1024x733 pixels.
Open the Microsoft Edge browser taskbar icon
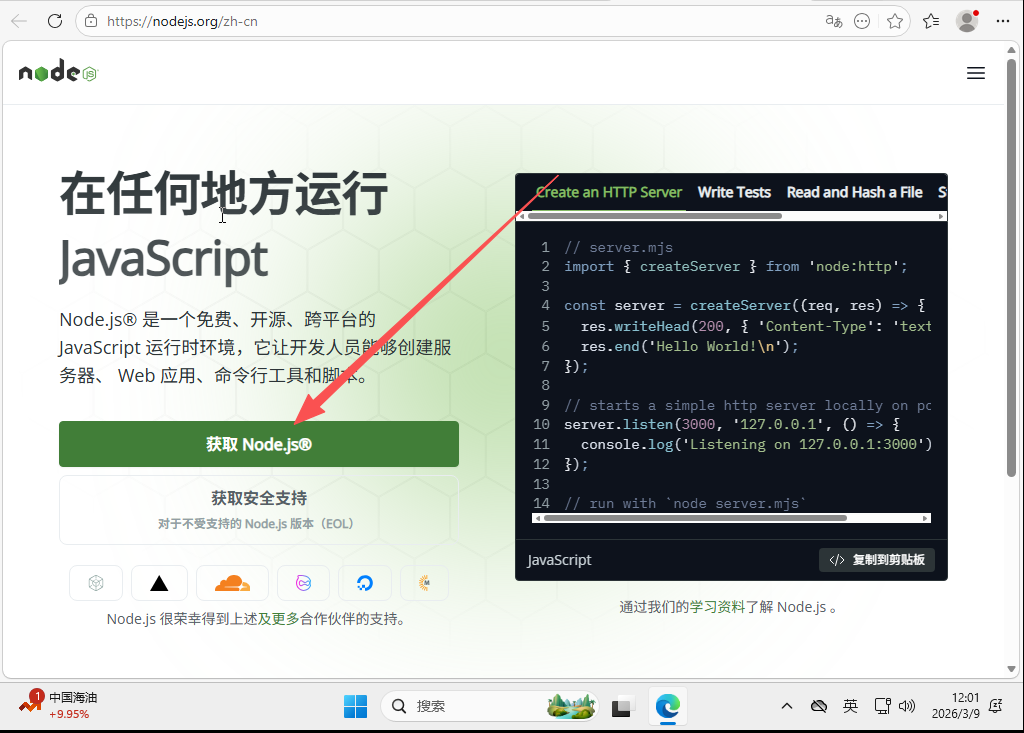(666, 706)
